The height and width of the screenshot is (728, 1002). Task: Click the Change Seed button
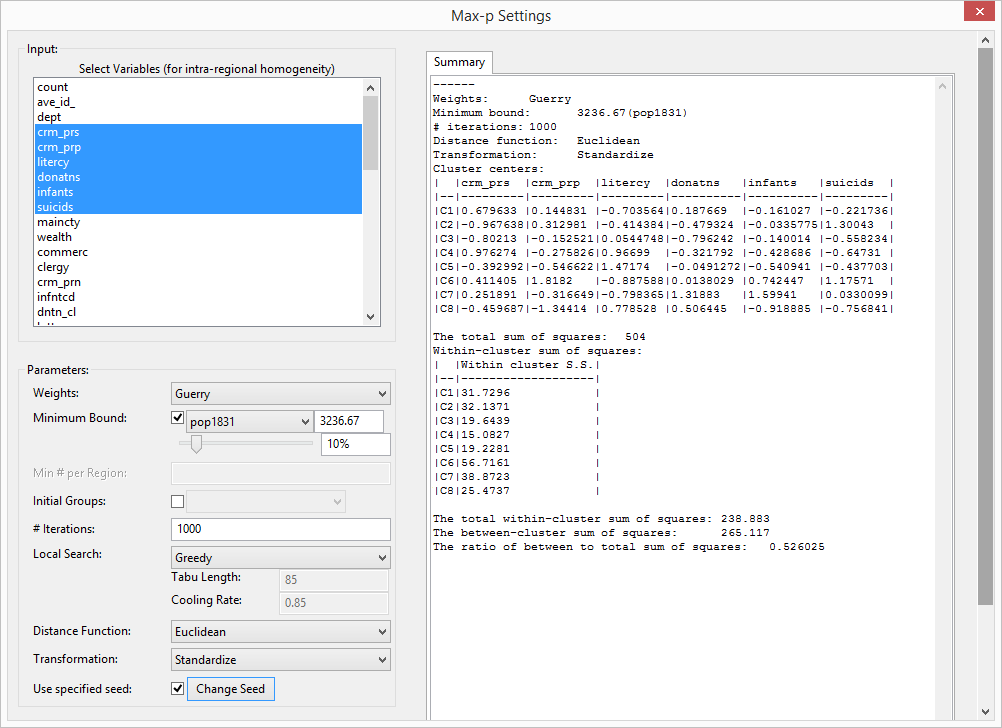click(x=230, y=688)
